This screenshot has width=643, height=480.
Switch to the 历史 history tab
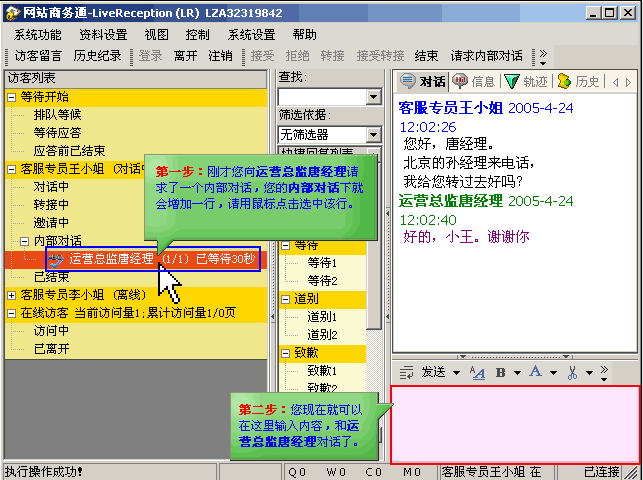pyautogui.click(x=578, y=81)
